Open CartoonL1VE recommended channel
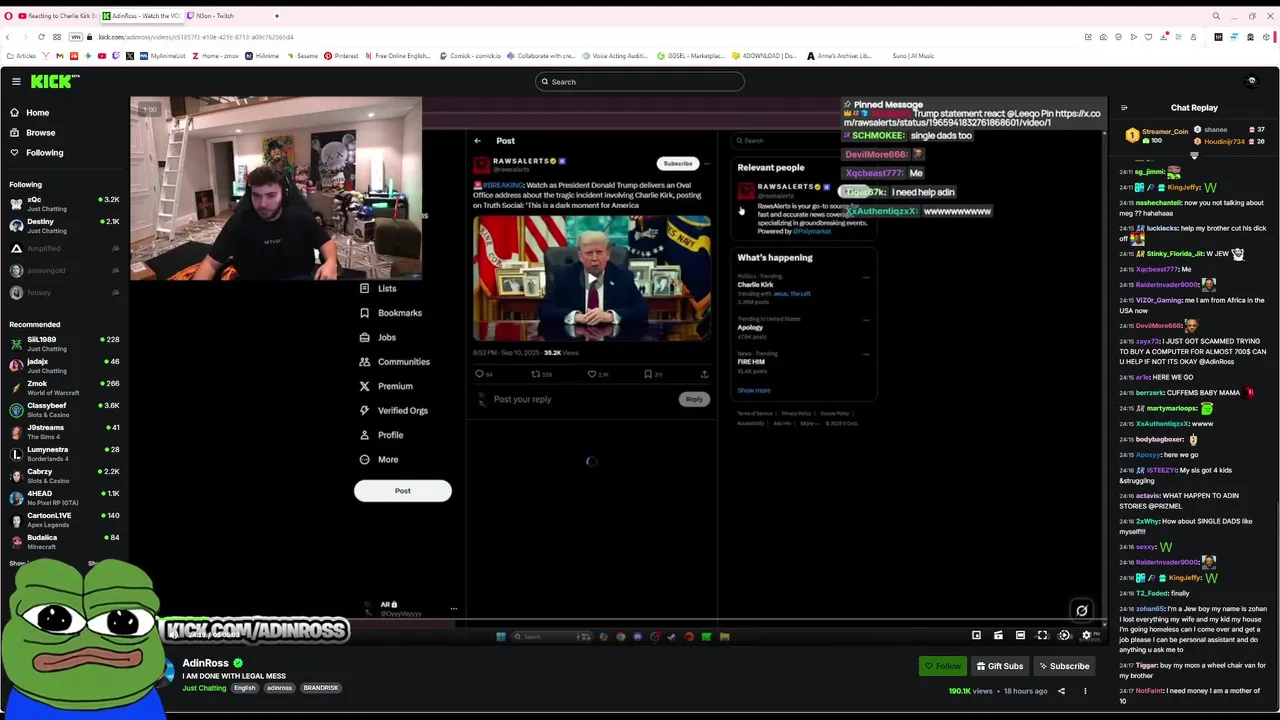The width and height of the screenshot is (1280, 720). click(64, 520)
